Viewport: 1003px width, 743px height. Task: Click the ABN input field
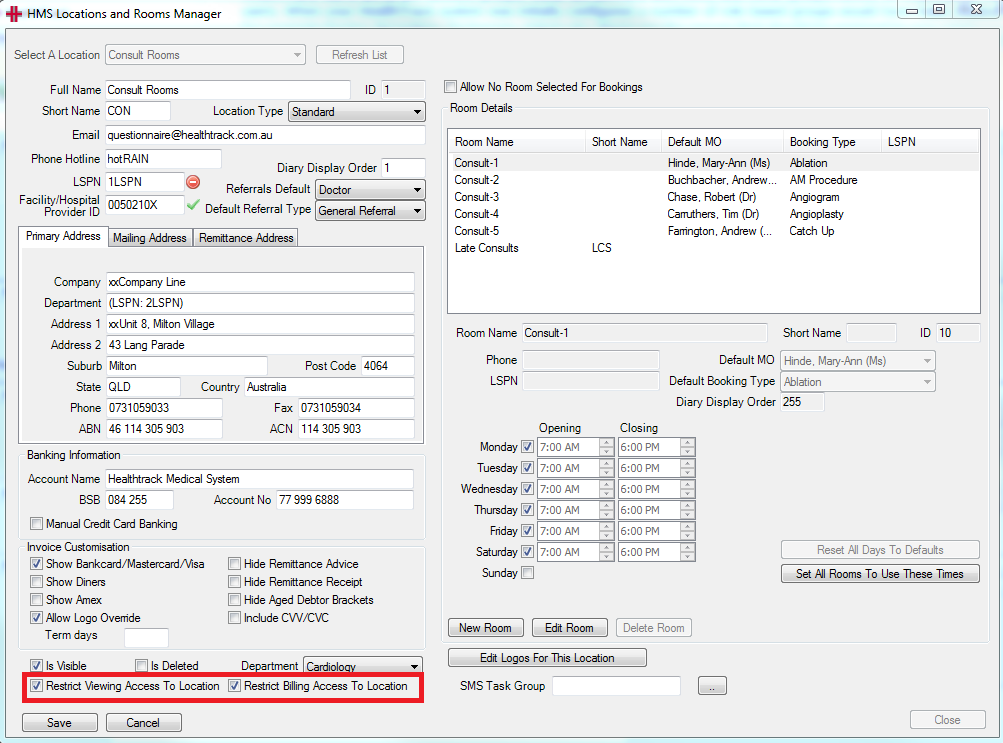pyautogui.click(x=164, y=429)
